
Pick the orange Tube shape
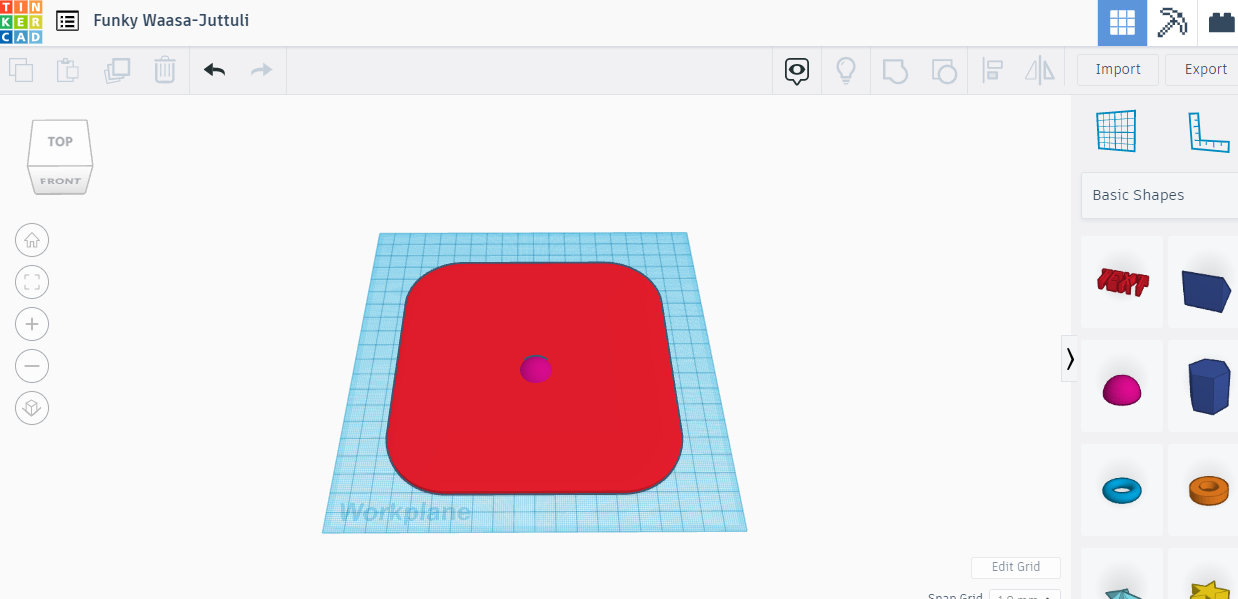1204,490
